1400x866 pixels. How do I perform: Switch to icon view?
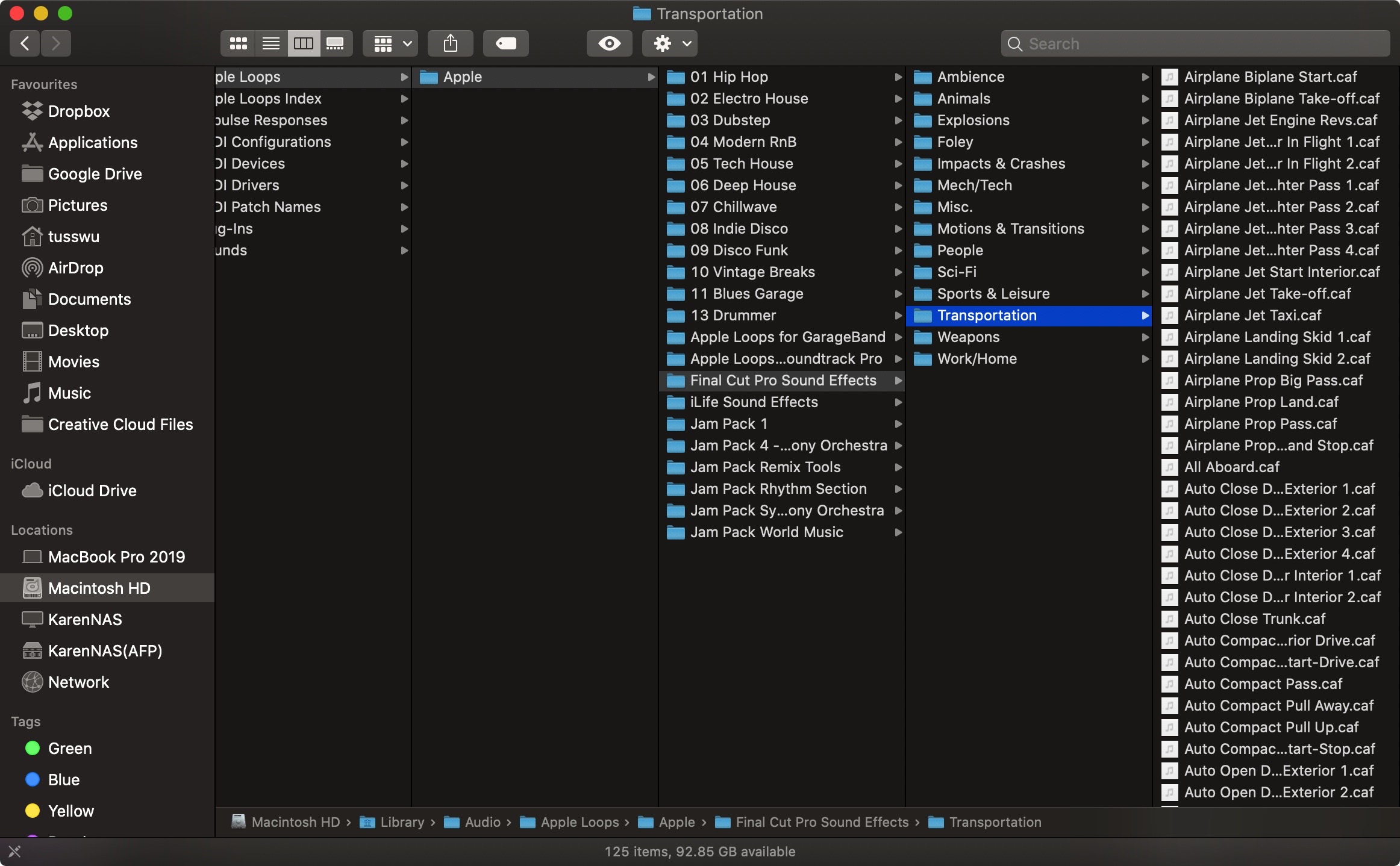click(239, 43)
